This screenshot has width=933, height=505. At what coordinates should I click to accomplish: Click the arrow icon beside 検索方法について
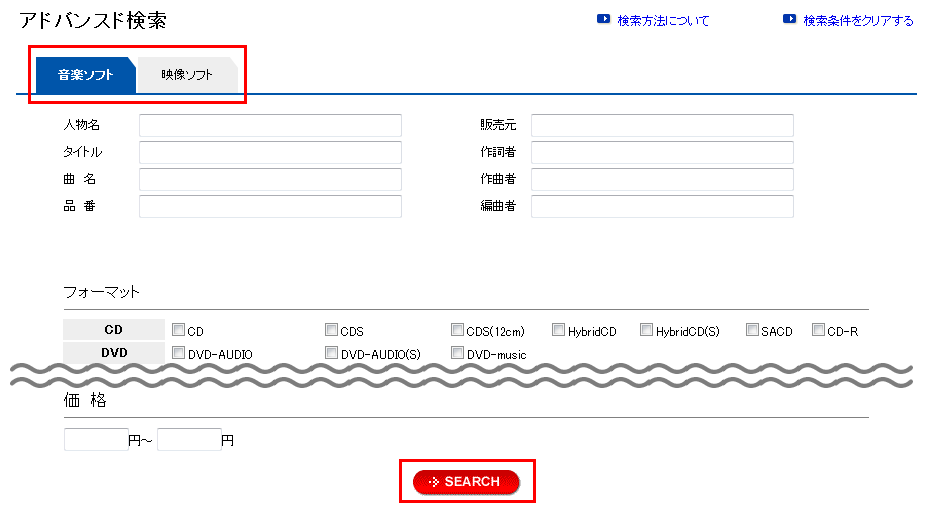pos(603,19)
